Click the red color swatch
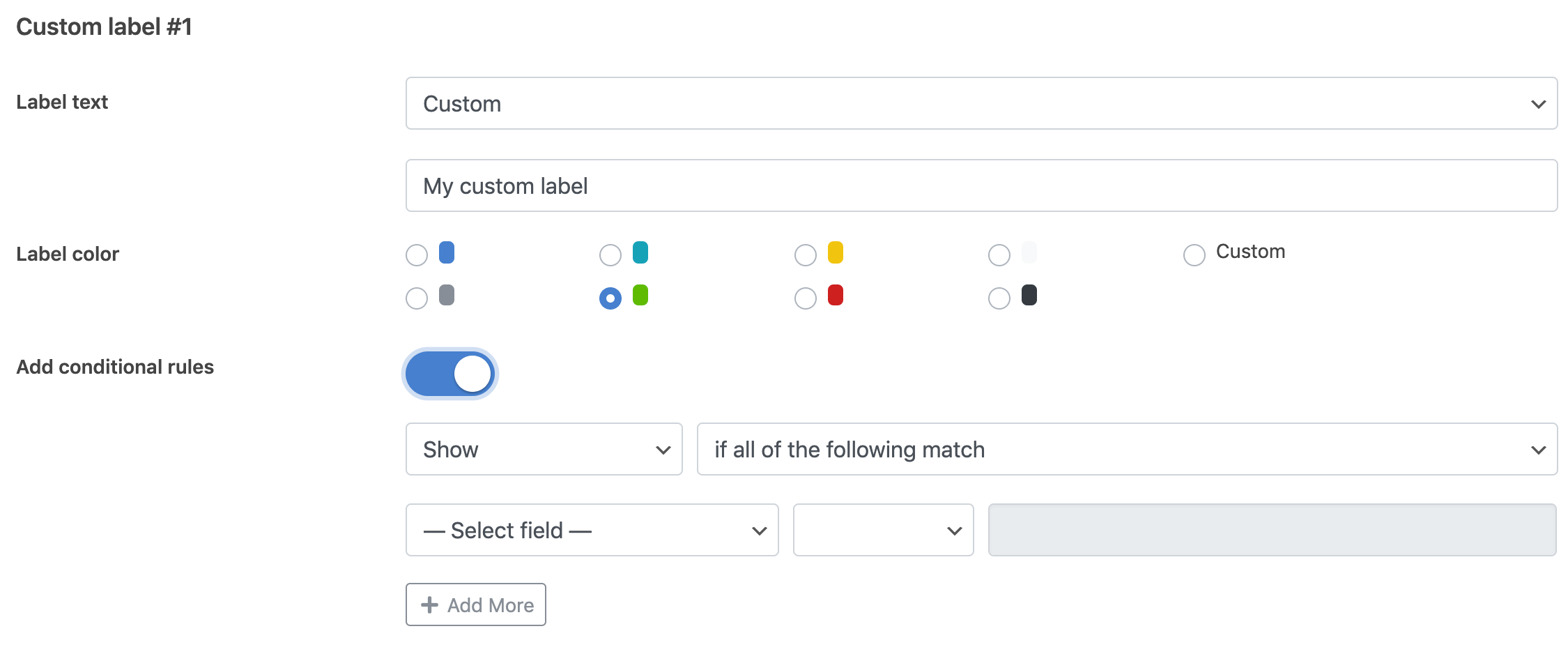 [x=836, y=295]
